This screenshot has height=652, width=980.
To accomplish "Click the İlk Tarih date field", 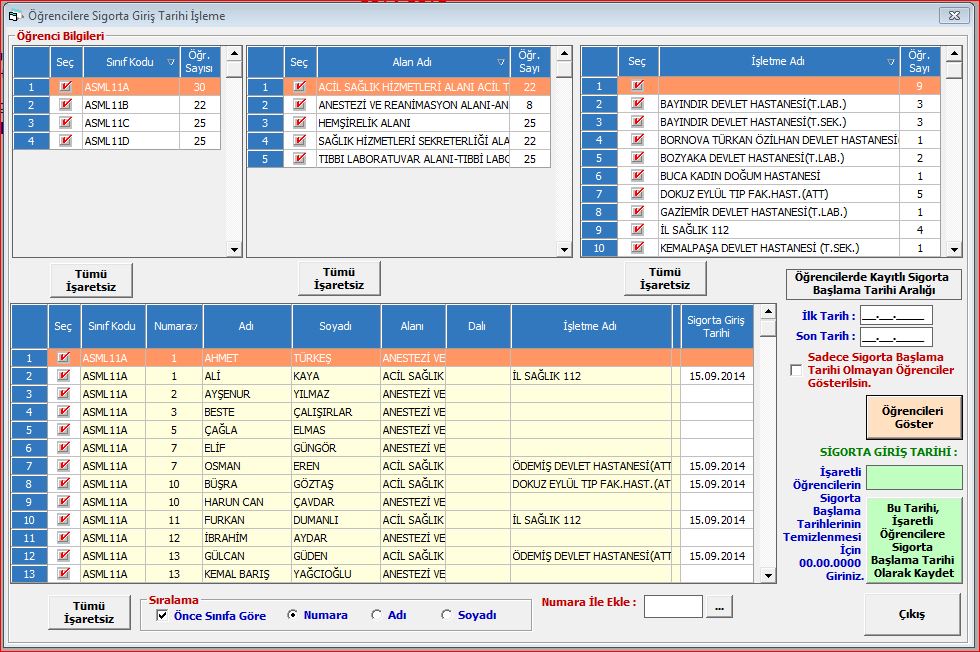I will 896,316.
